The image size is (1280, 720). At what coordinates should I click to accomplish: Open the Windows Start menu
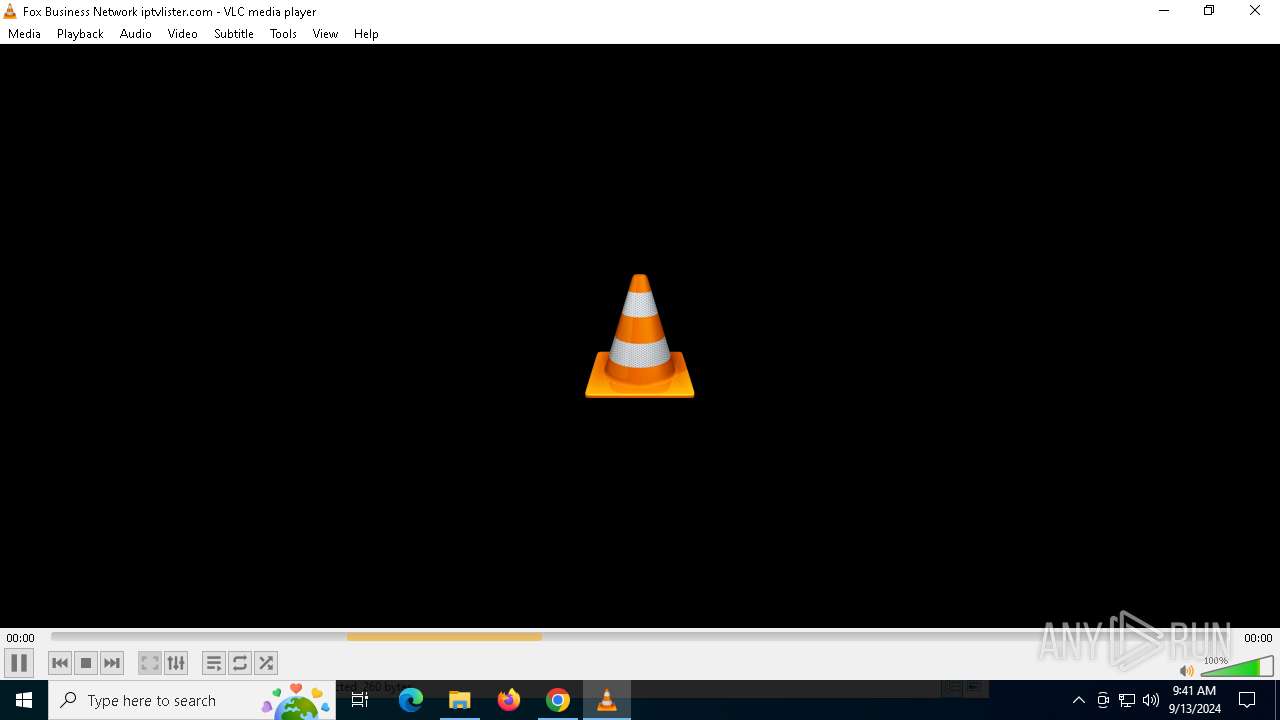24,700
